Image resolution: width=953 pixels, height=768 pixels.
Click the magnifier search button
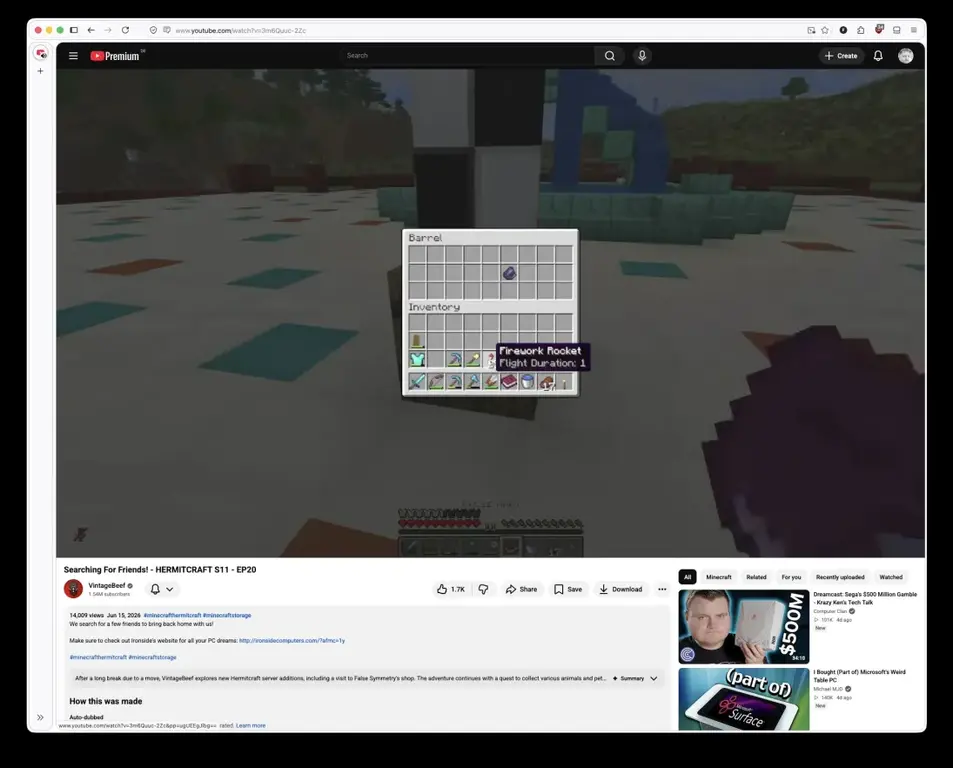610,56
